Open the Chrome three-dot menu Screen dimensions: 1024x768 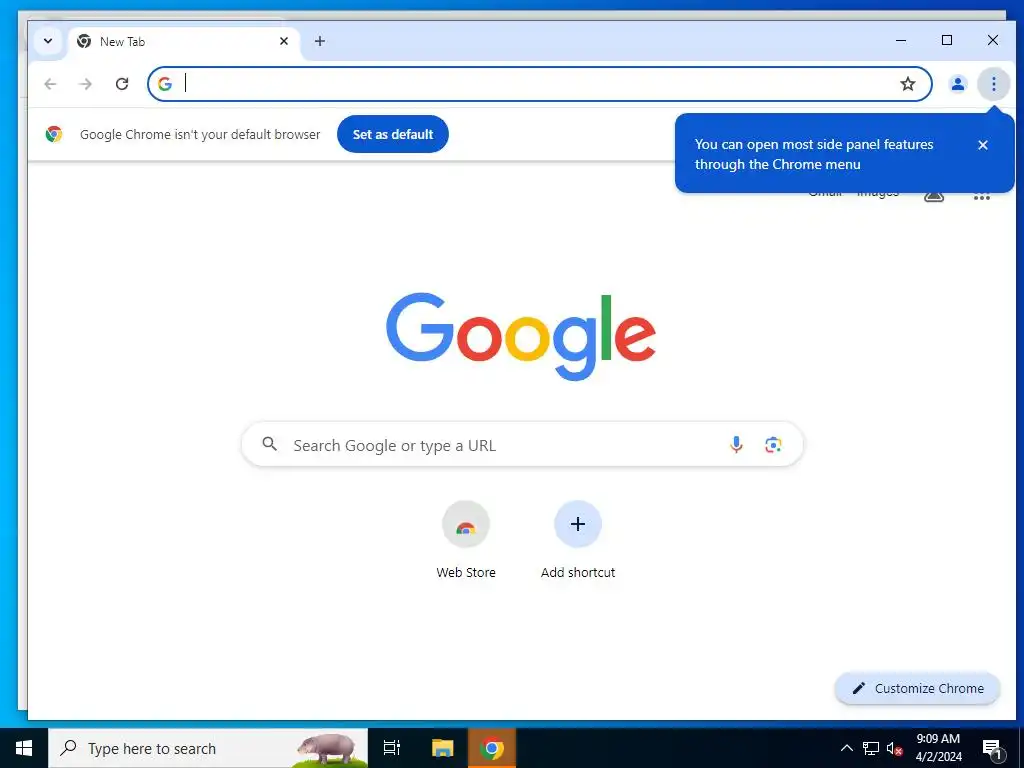point(993,84)
